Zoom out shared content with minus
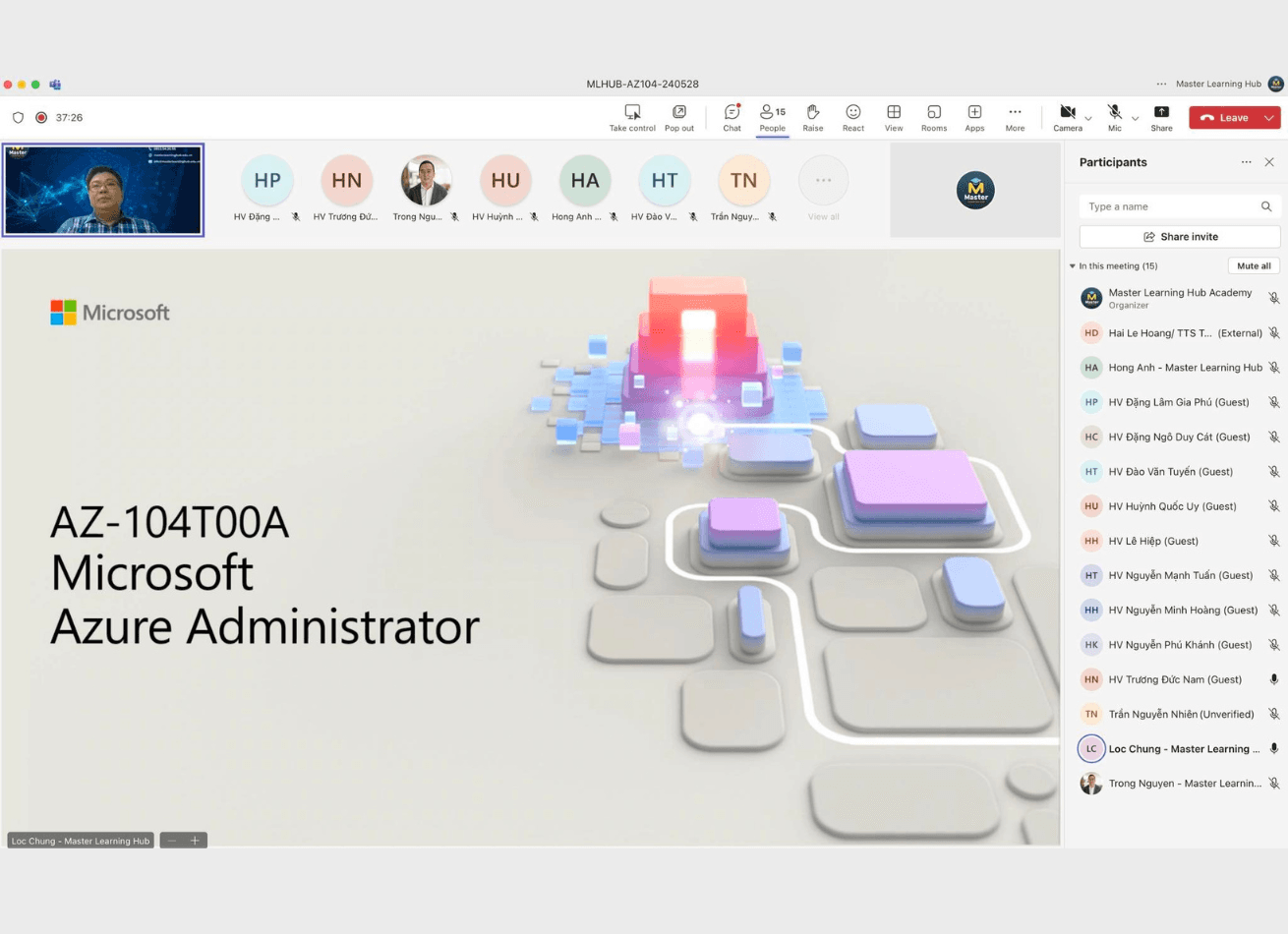 (172, 841)
